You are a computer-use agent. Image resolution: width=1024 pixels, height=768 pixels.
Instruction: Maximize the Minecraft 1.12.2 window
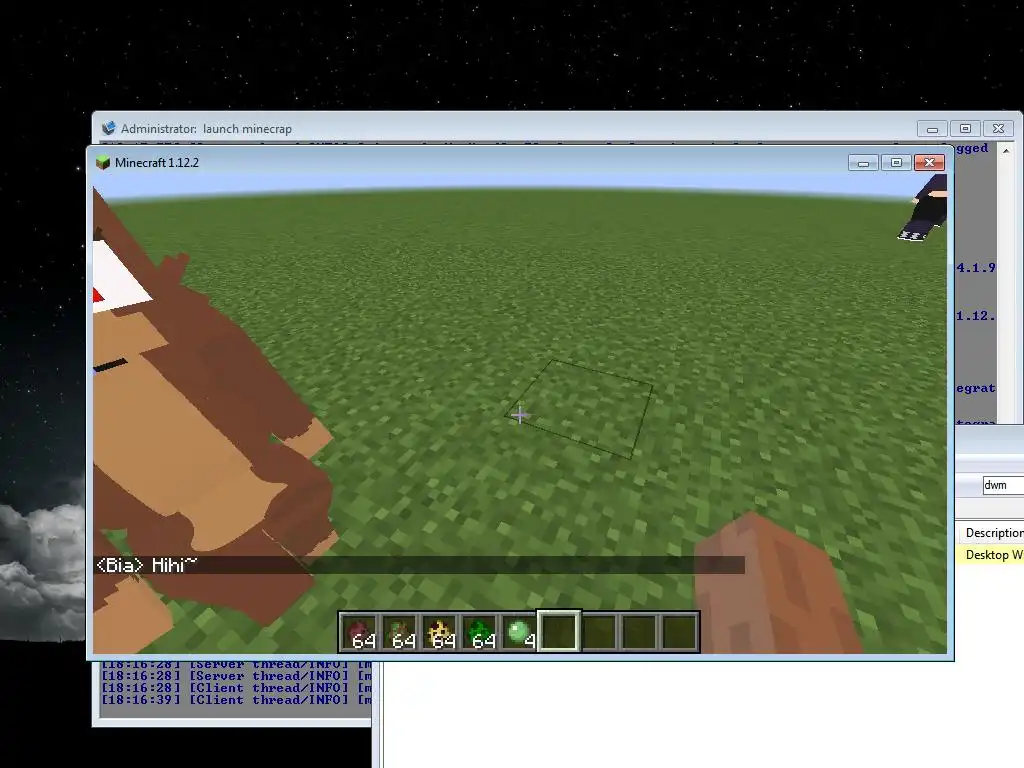896,163
